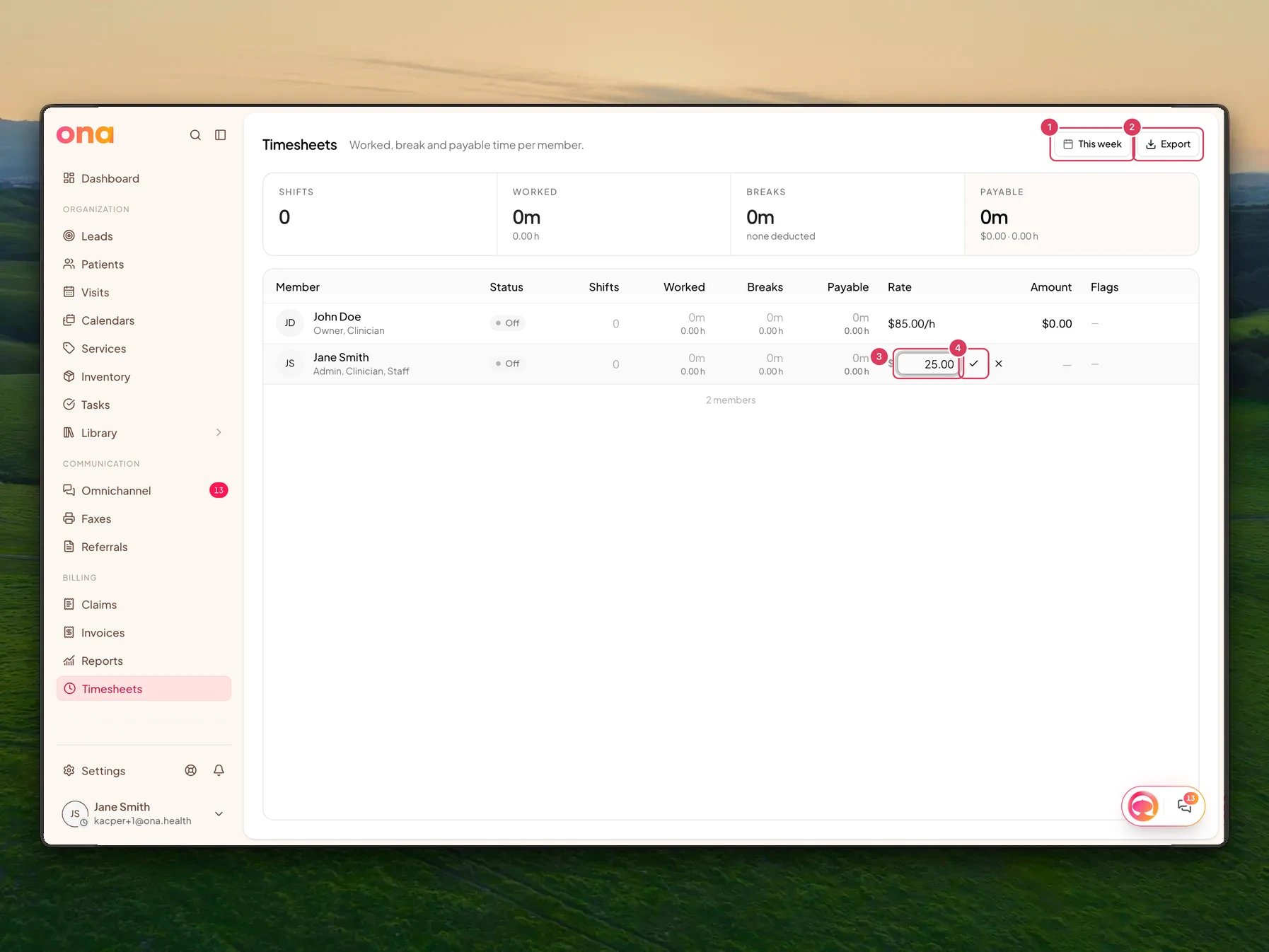Select the Services menu item
Image resolution: width=1269 pixels, height=952 pixels.
tap(144, 349)
